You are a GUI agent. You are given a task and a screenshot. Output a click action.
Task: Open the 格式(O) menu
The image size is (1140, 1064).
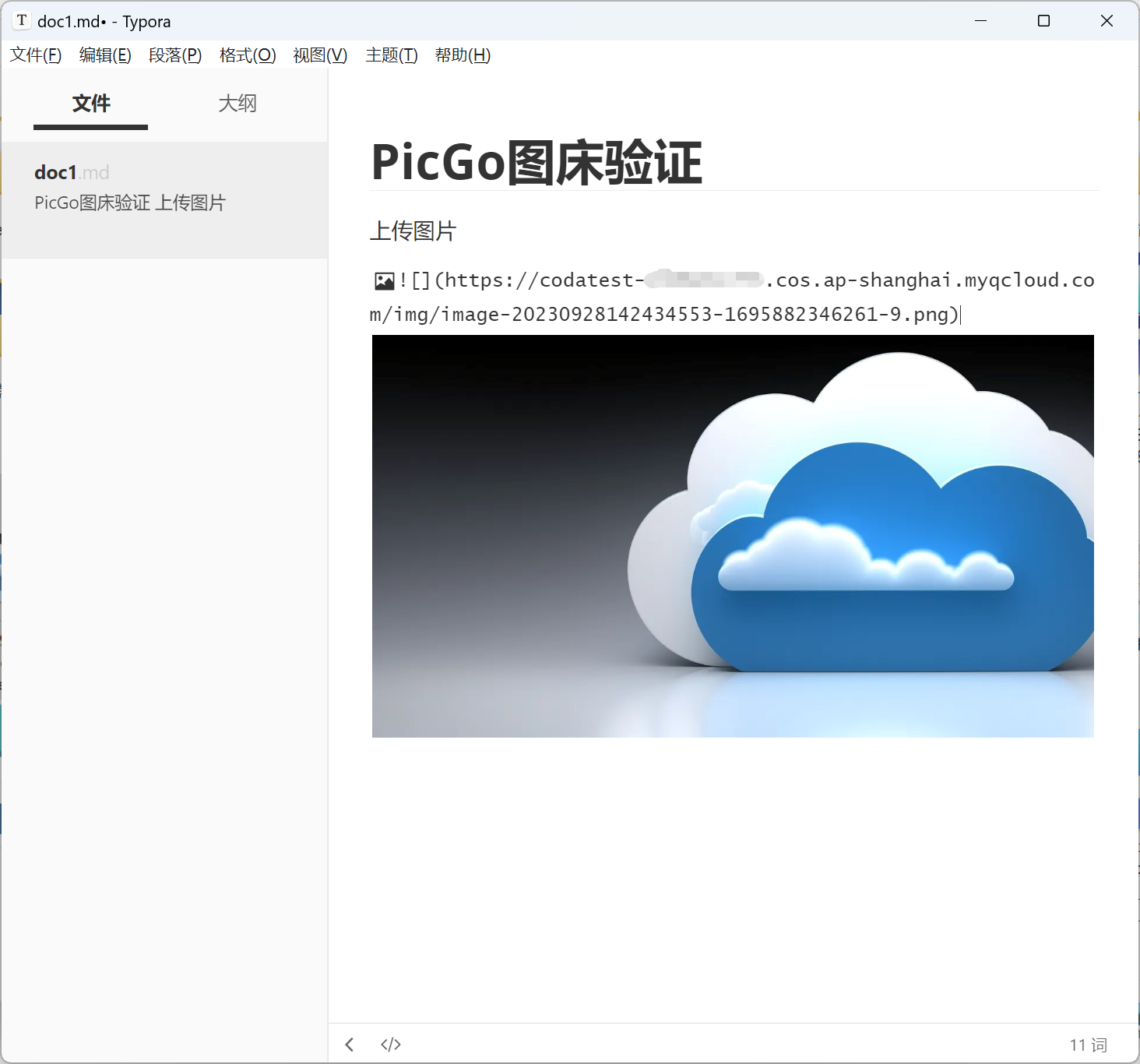click(248, 55)
